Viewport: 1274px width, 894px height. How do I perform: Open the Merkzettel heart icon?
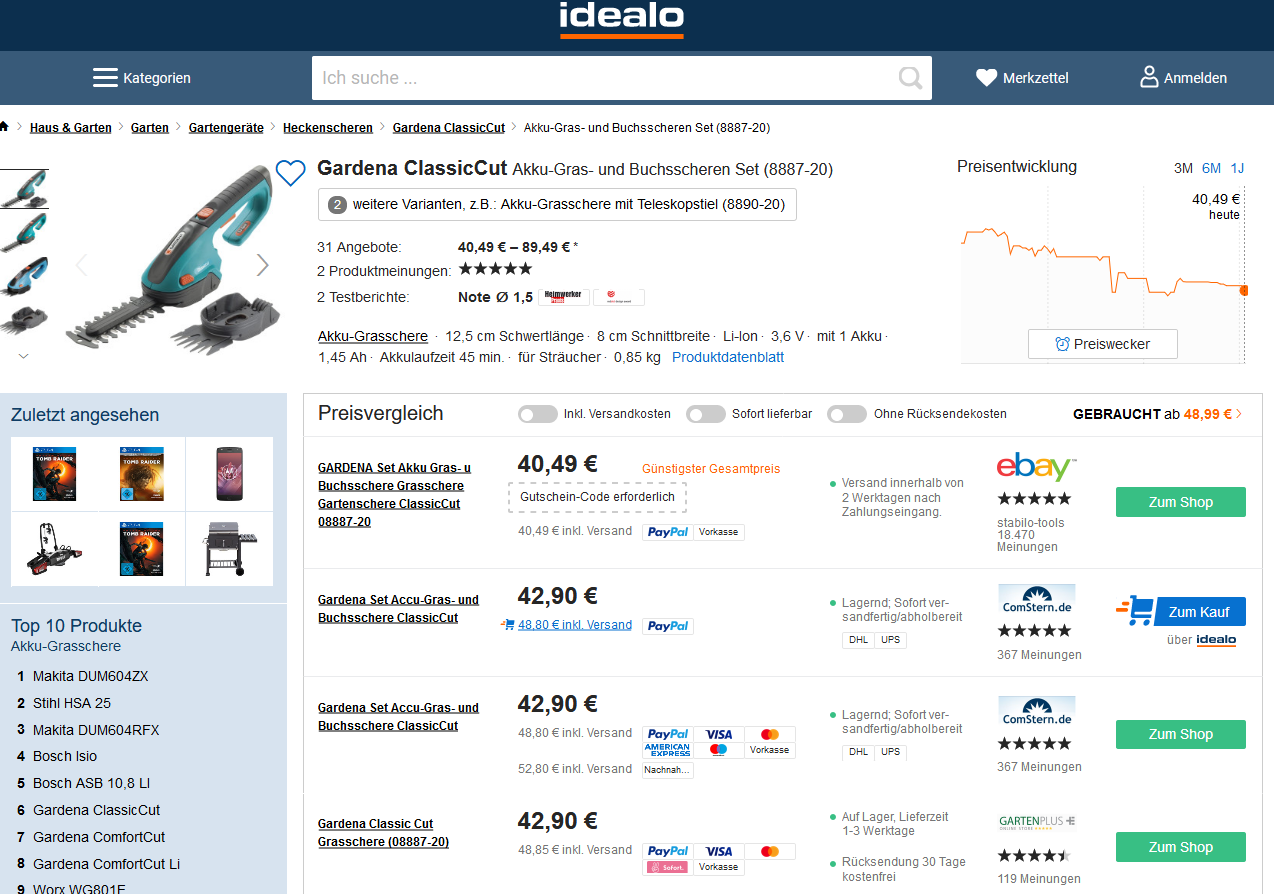987,78
